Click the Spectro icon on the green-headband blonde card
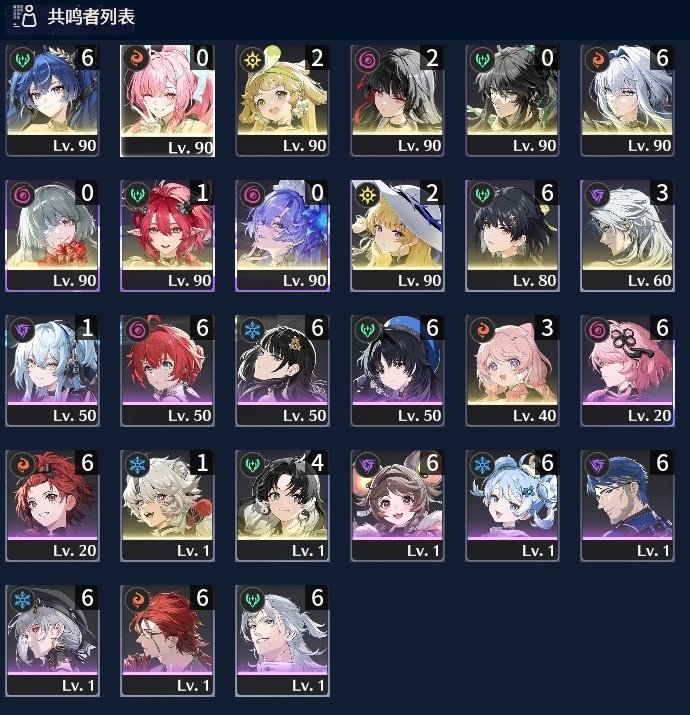The image size is (690, 715). click(x=252, y=61)
